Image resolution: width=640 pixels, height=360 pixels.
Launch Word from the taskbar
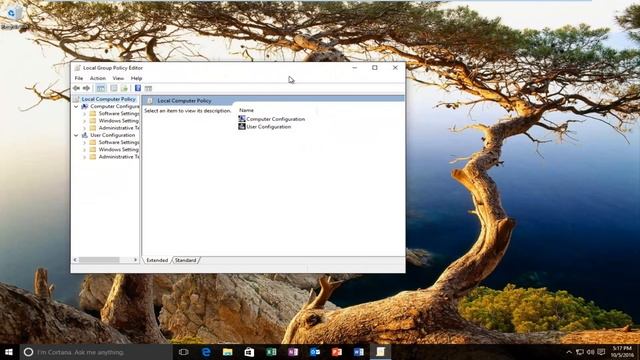[x=358, y=352]
